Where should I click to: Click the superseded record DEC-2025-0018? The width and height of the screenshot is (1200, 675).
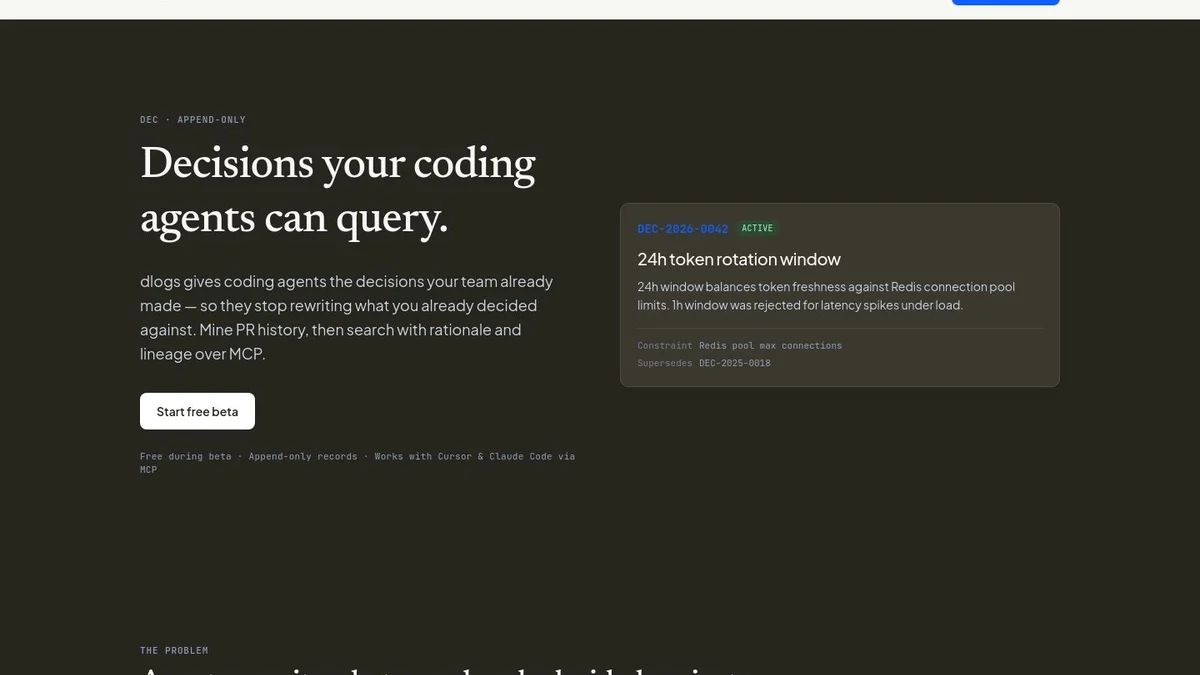[735, 363]
